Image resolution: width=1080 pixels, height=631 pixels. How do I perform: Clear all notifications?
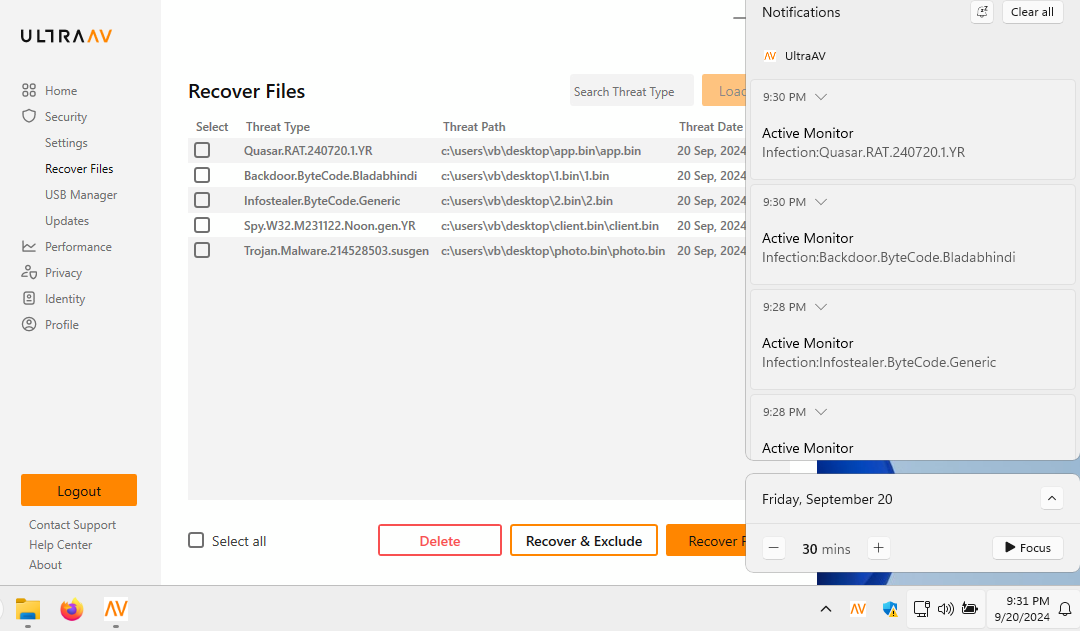pyautogui.click(x=1032, y=12)
